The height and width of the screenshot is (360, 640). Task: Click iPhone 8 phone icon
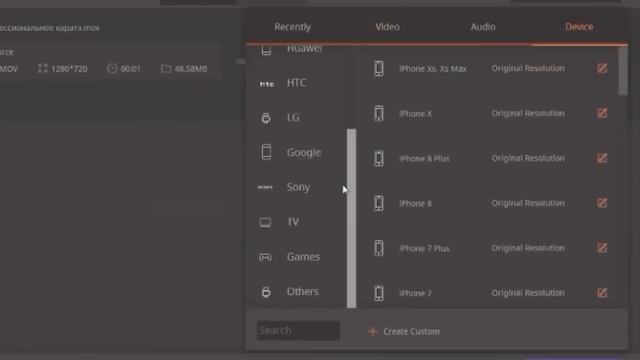(379, 203)
